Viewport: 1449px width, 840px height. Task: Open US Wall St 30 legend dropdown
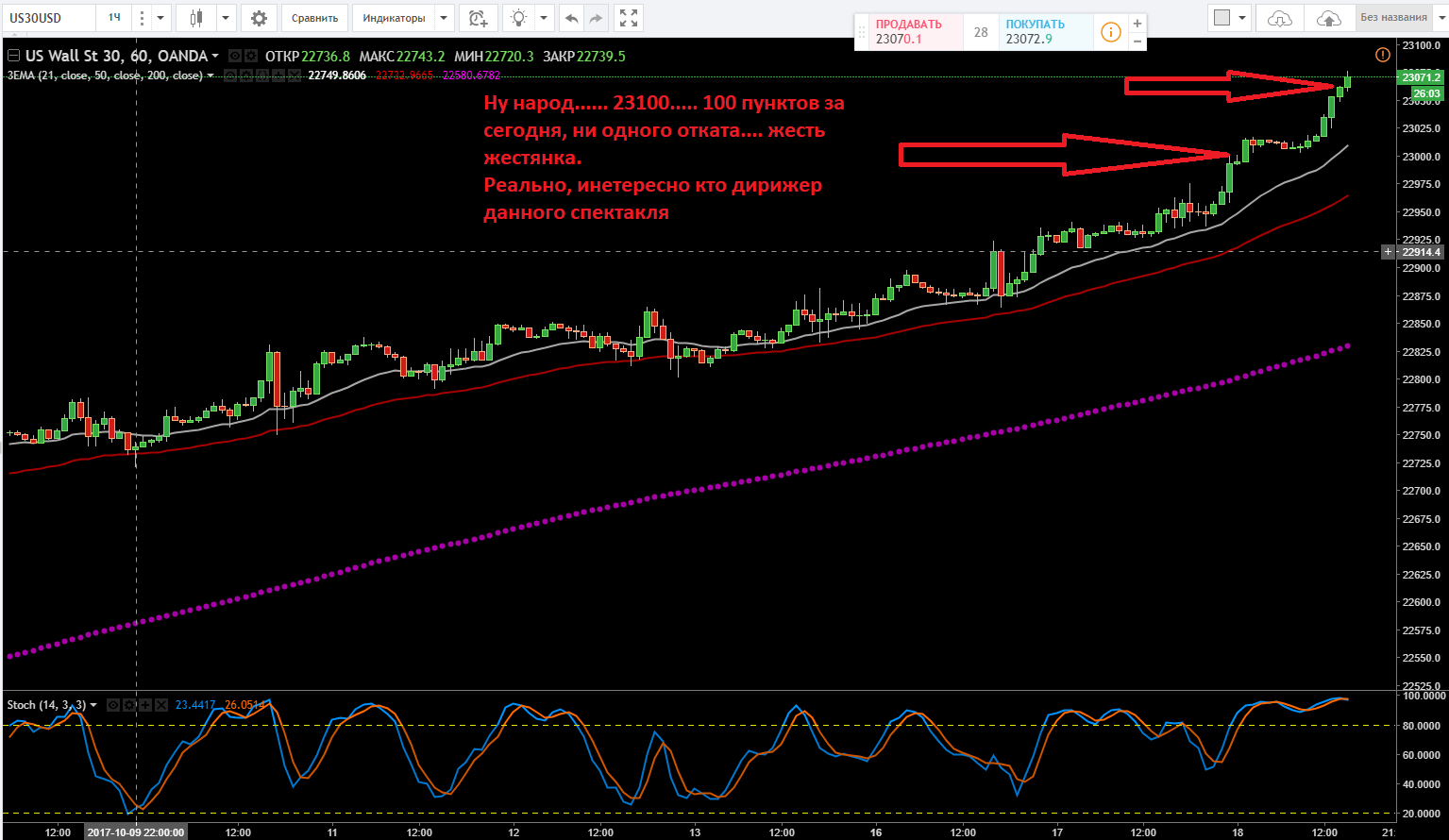coord(215,57)
